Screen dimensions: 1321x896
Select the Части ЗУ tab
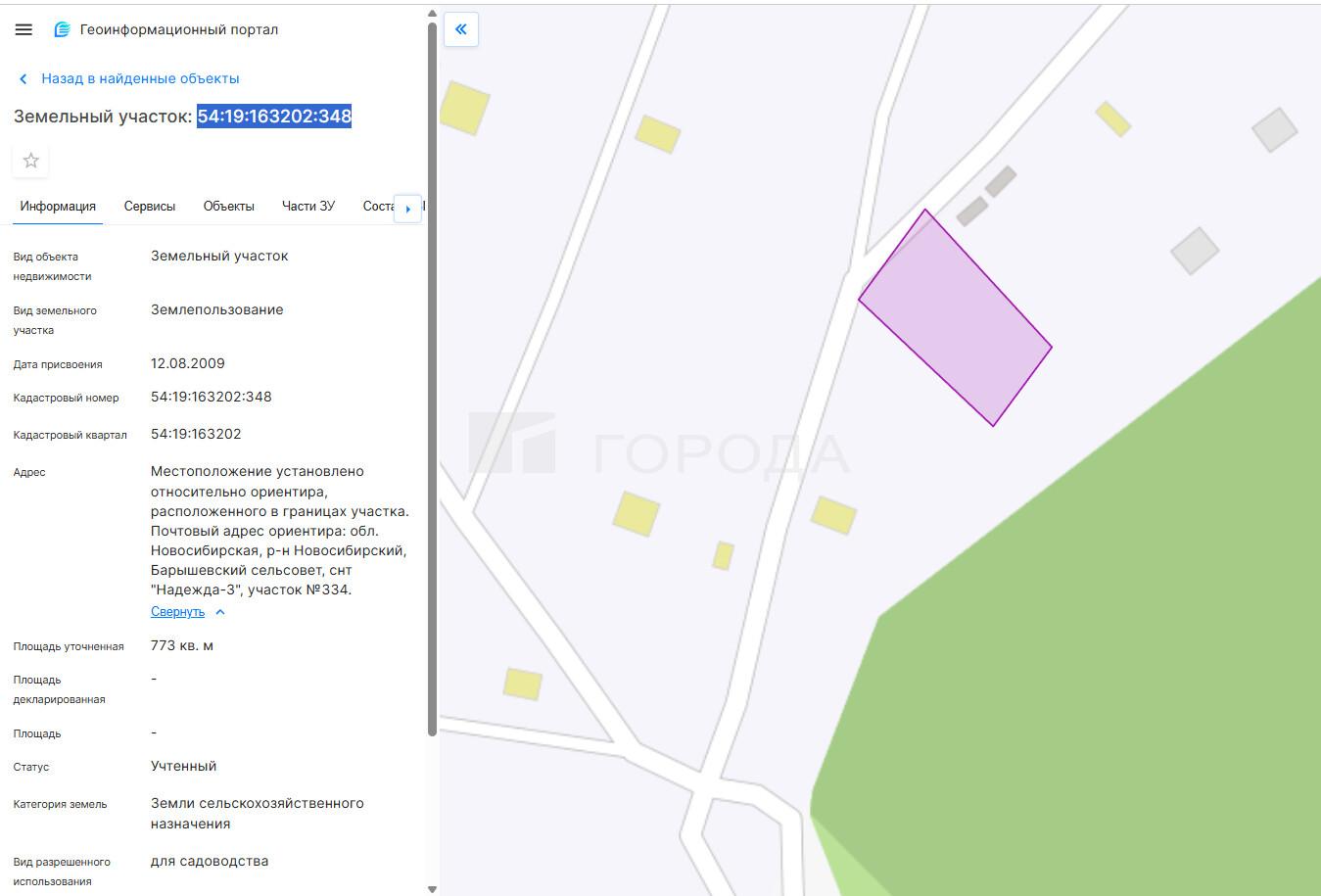307,207
